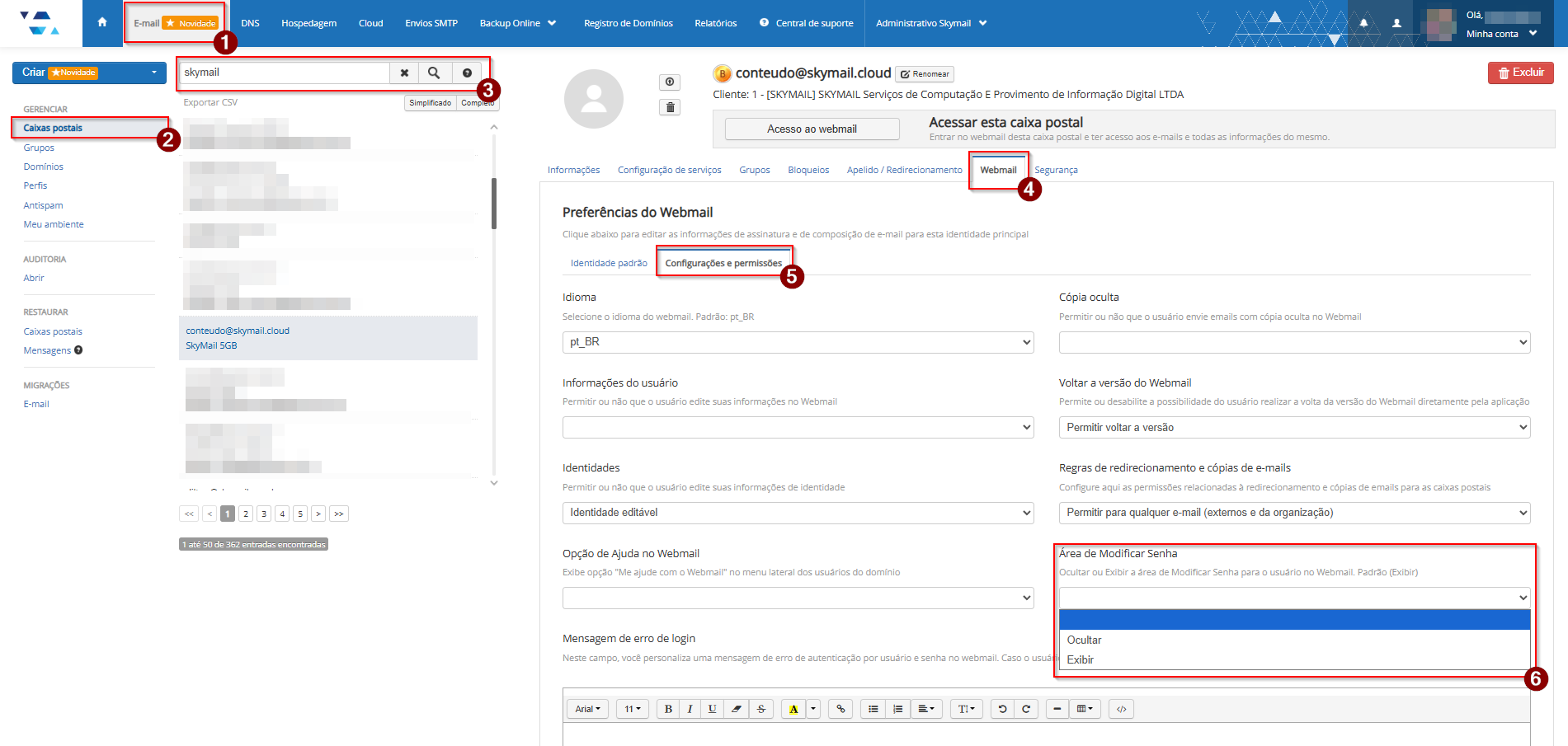Open the Idioma pt_BR dropdown

(798, 342)
